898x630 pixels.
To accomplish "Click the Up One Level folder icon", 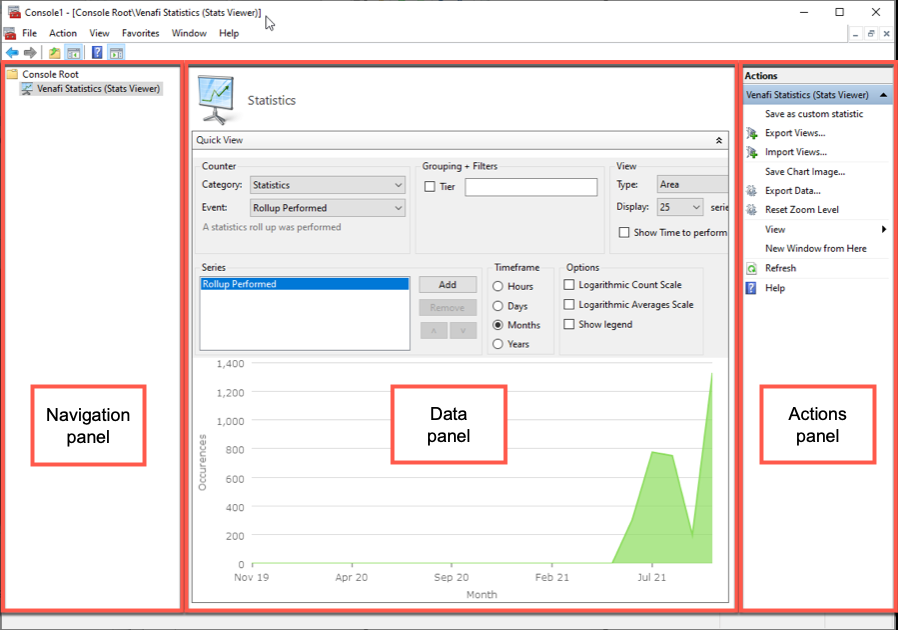I will coord(54,53).
